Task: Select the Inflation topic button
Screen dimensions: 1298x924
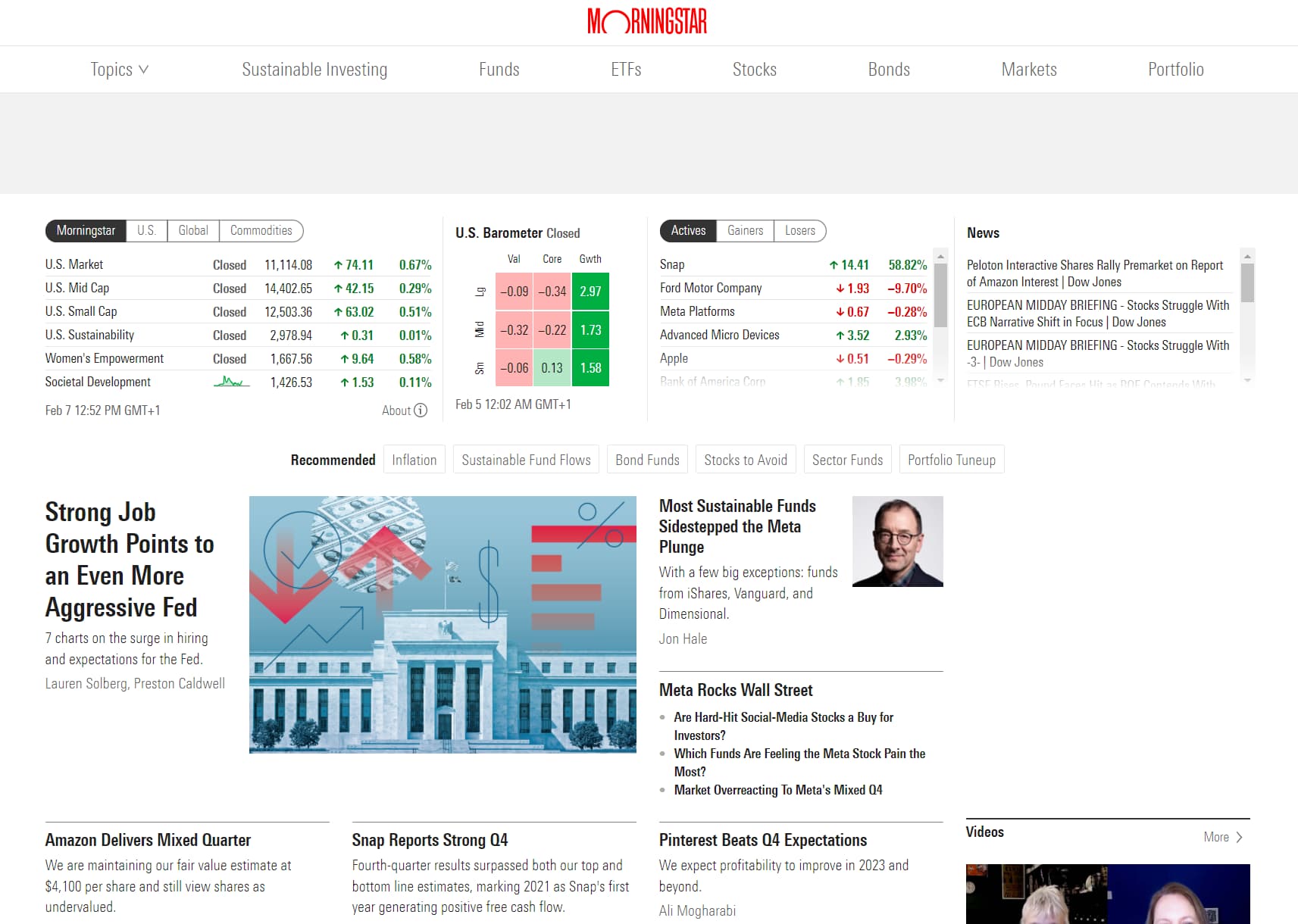Action: 414,460
